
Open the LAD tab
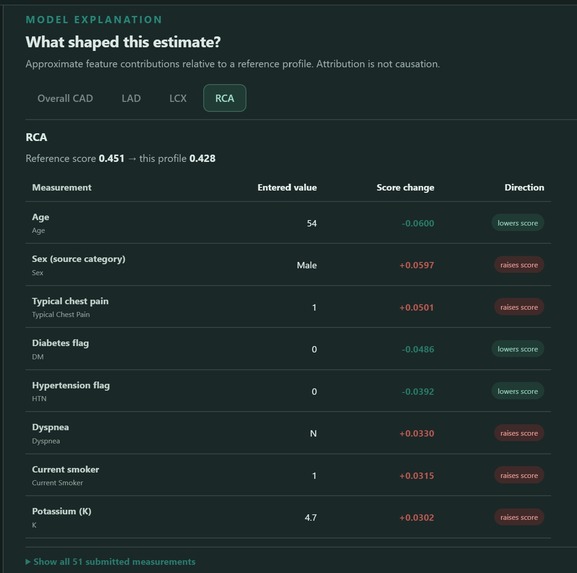point(131,98)
